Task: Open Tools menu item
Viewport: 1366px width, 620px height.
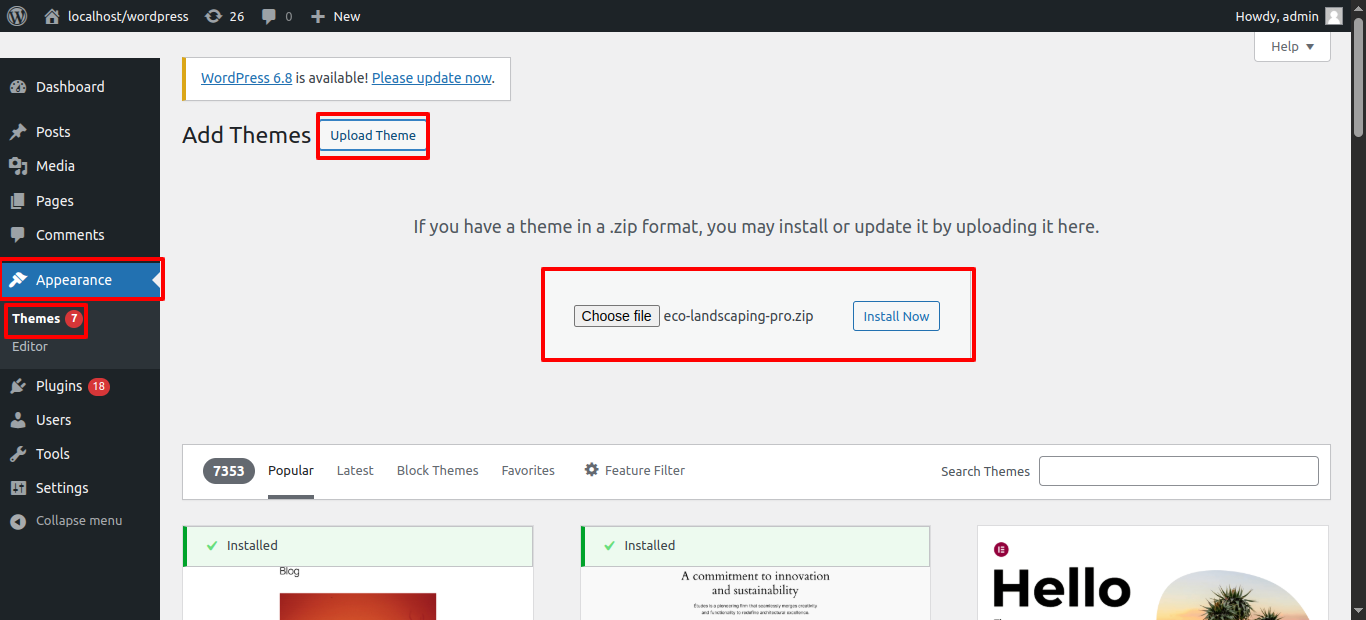Action: pyautogui.click(x=80, y=454)
